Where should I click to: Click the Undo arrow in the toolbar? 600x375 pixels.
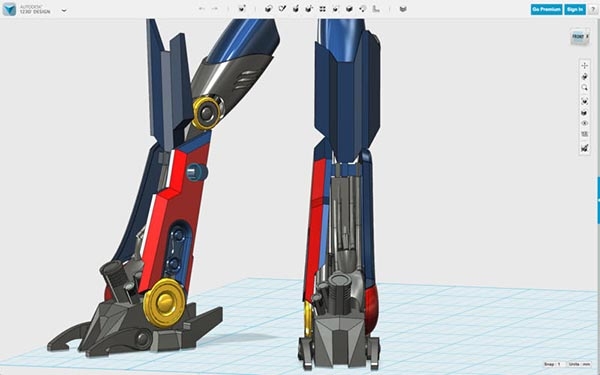202,9
